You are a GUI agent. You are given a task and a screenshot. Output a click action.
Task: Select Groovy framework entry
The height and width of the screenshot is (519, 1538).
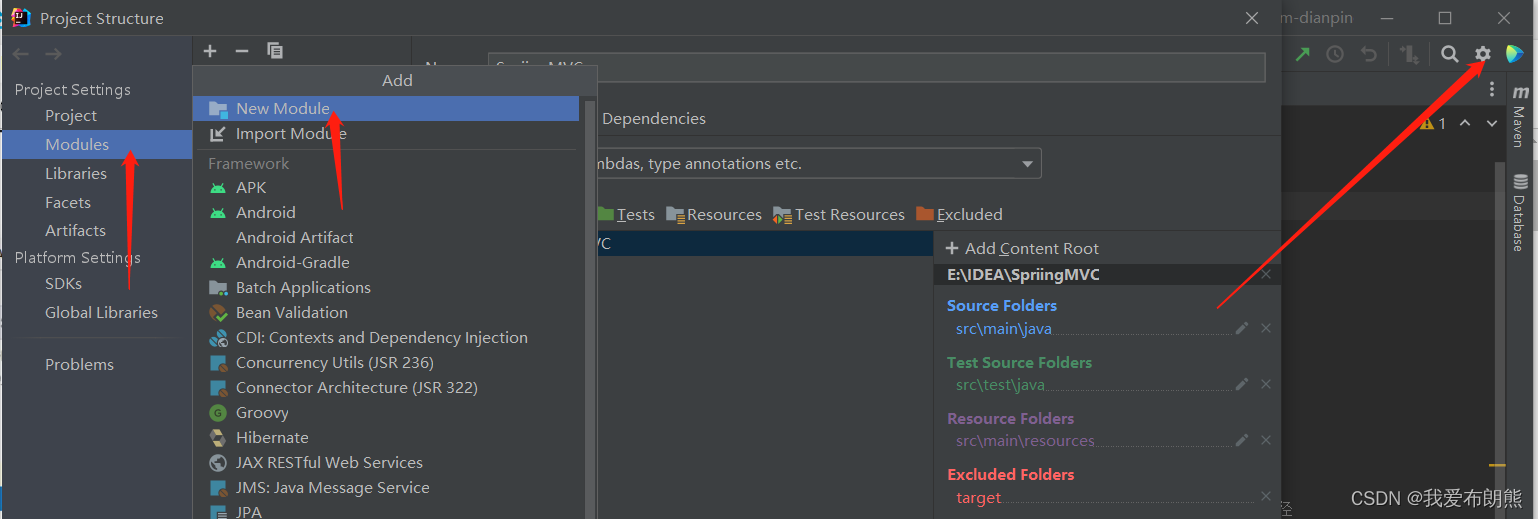(x=386, y=412)
